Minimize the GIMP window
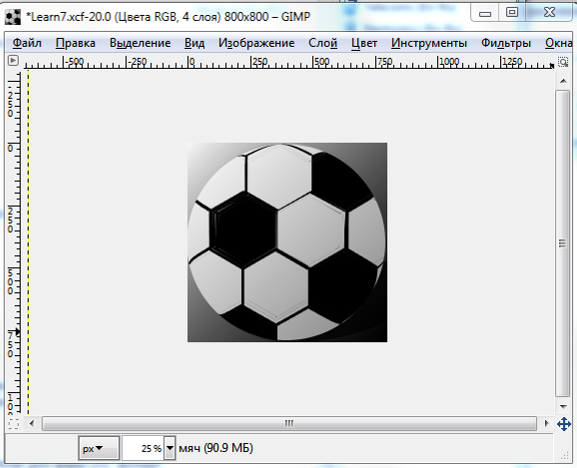This screenshot has height=468, width=577. [485, 14]
